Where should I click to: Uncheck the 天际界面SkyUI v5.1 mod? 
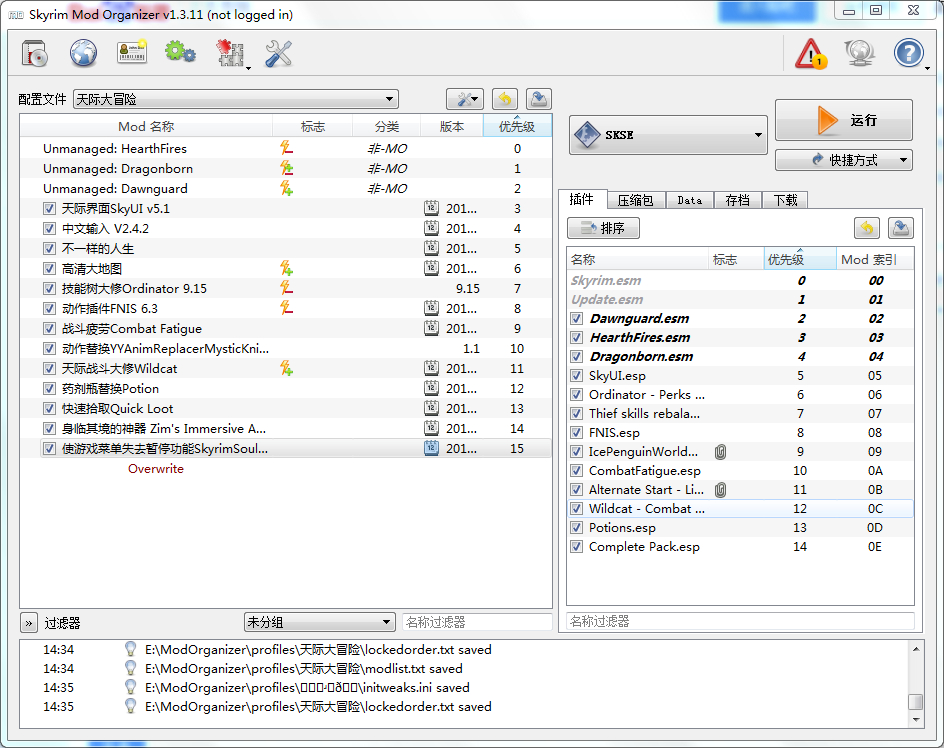click(49, 208)
